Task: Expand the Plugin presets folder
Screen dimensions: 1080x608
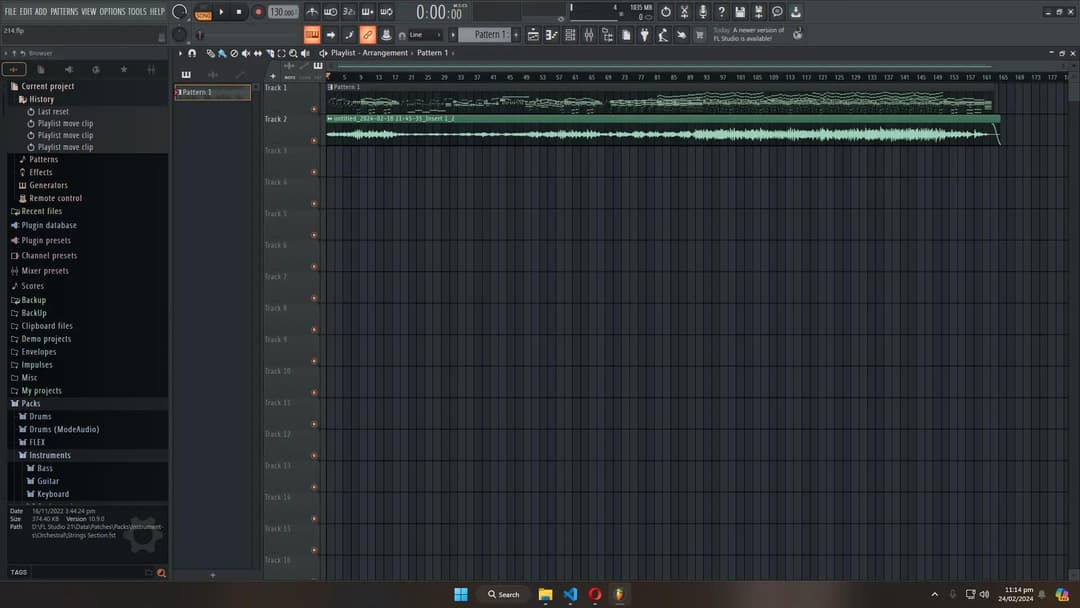Action: (45, 241)
